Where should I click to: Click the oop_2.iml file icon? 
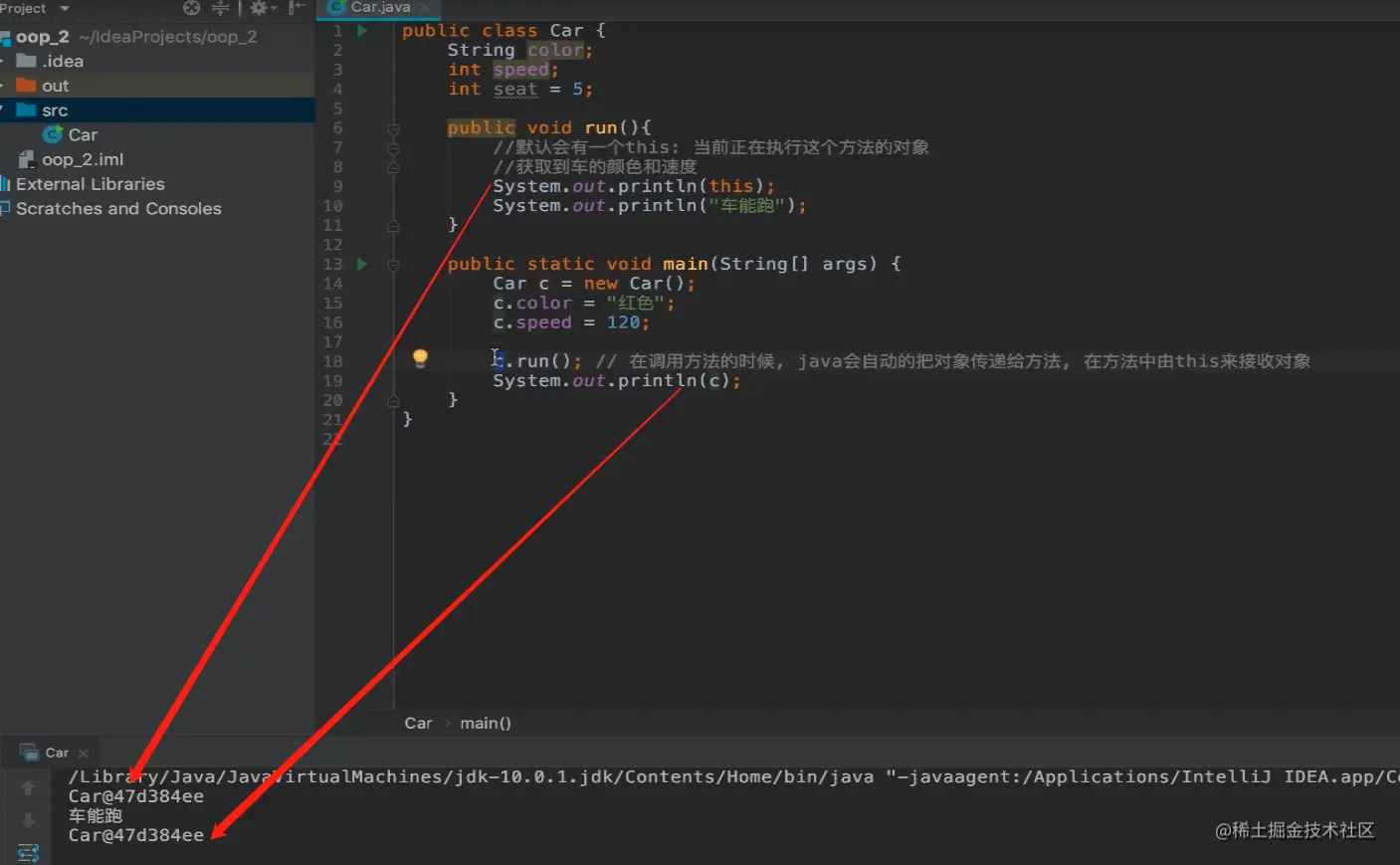(27, 159)
